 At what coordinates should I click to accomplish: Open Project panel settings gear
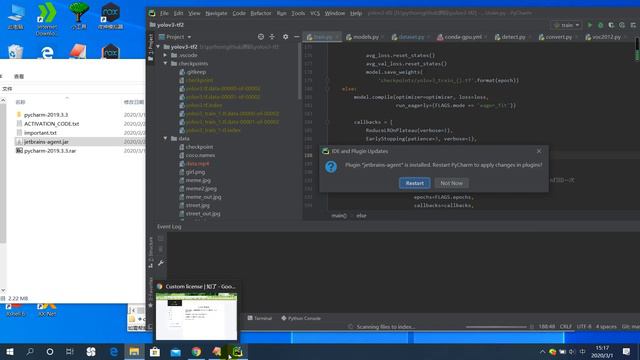[285, 37]
